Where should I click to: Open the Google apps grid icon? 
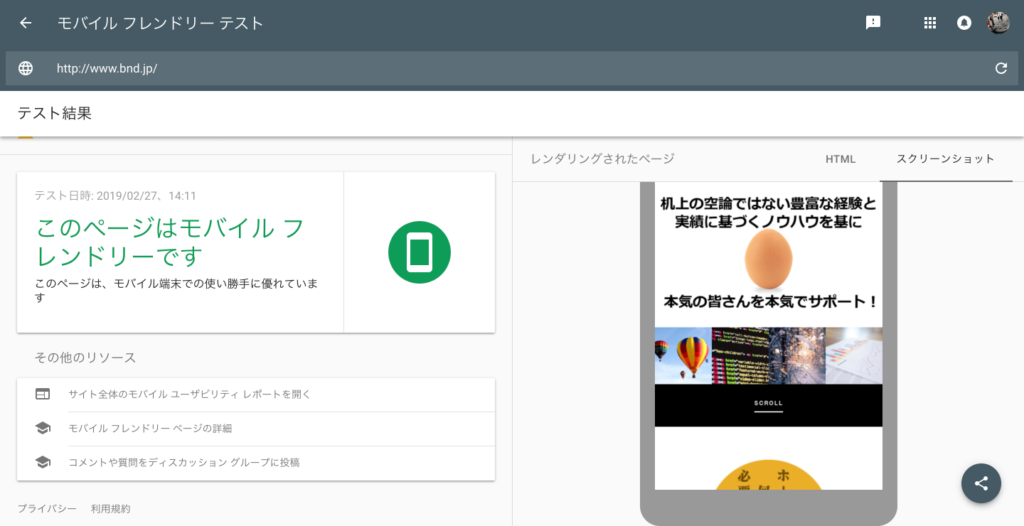(930, 23)
